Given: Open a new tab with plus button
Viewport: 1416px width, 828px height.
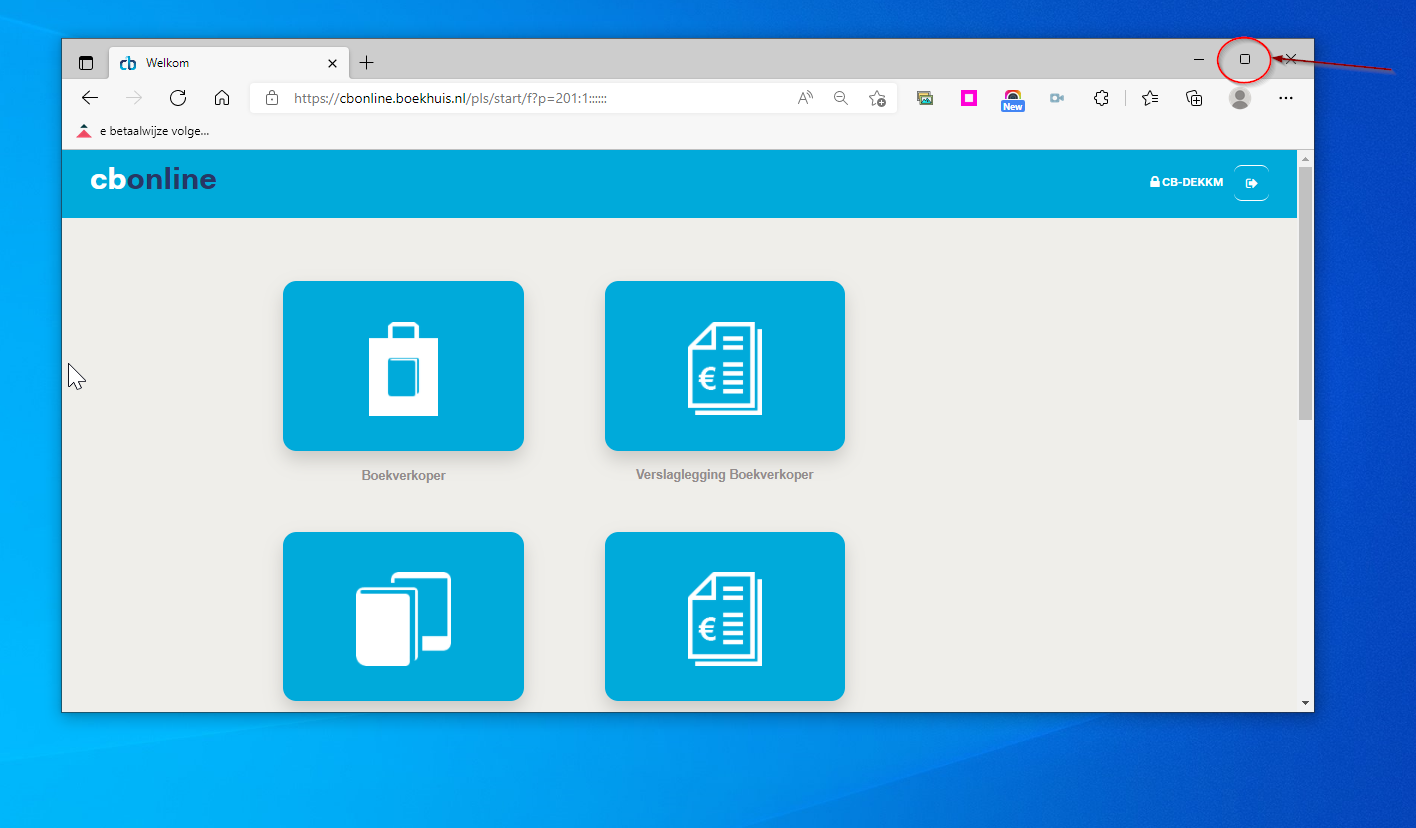Looking at the screenshot, I should point(367,63).
